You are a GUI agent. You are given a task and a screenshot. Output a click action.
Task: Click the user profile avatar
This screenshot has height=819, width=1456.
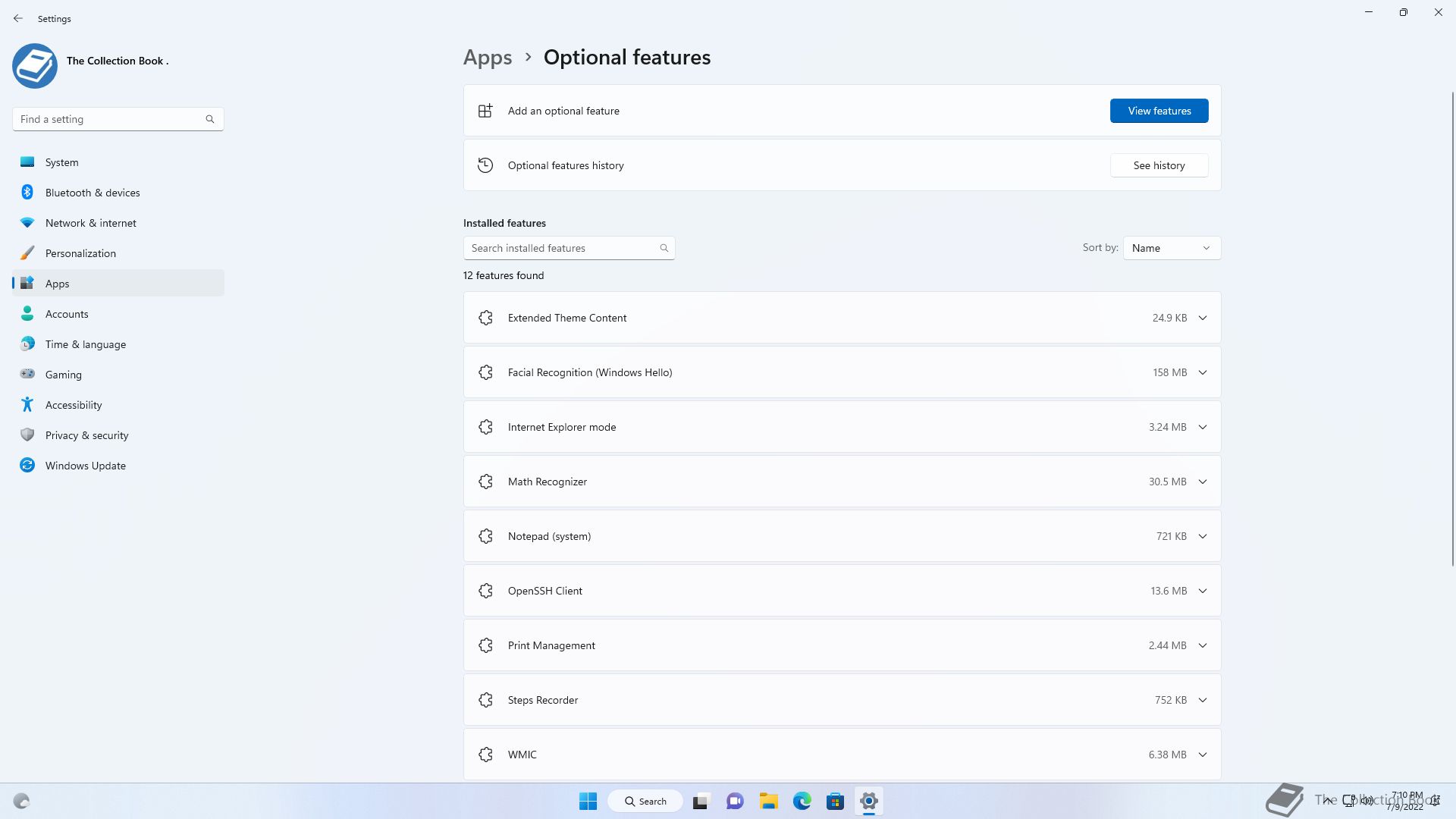[x=35, y=66]
